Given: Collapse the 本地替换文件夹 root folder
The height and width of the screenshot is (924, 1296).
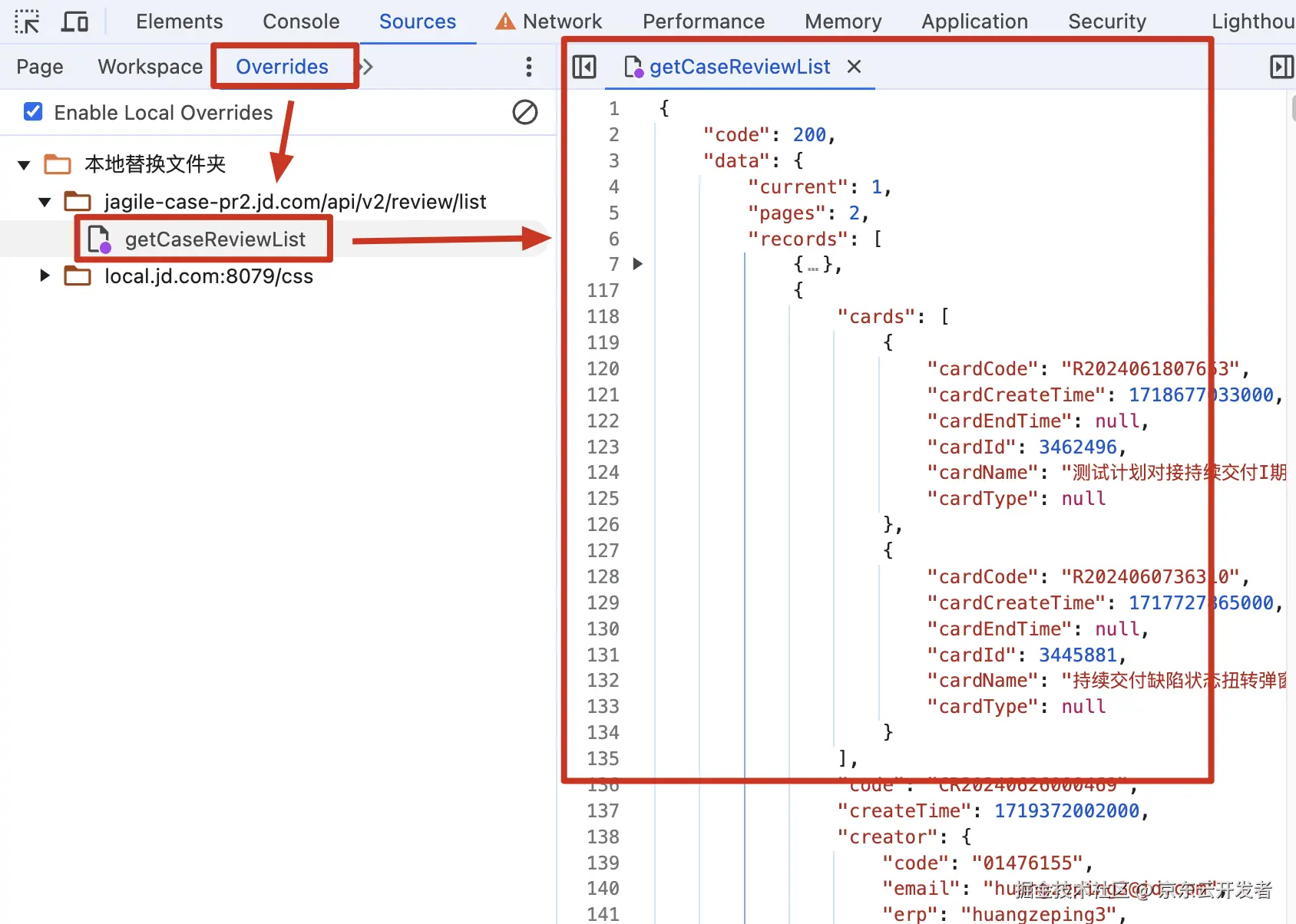Looking at the screenshot, I should coord(24,164).
